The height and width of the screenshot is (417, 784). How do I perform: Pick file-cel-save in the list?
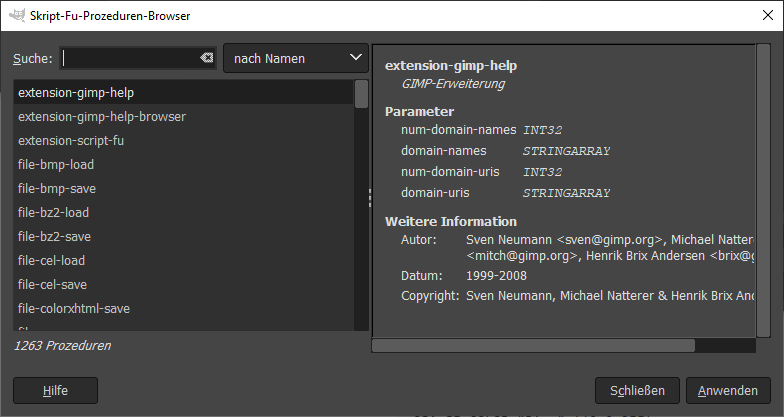coord(51,285)
